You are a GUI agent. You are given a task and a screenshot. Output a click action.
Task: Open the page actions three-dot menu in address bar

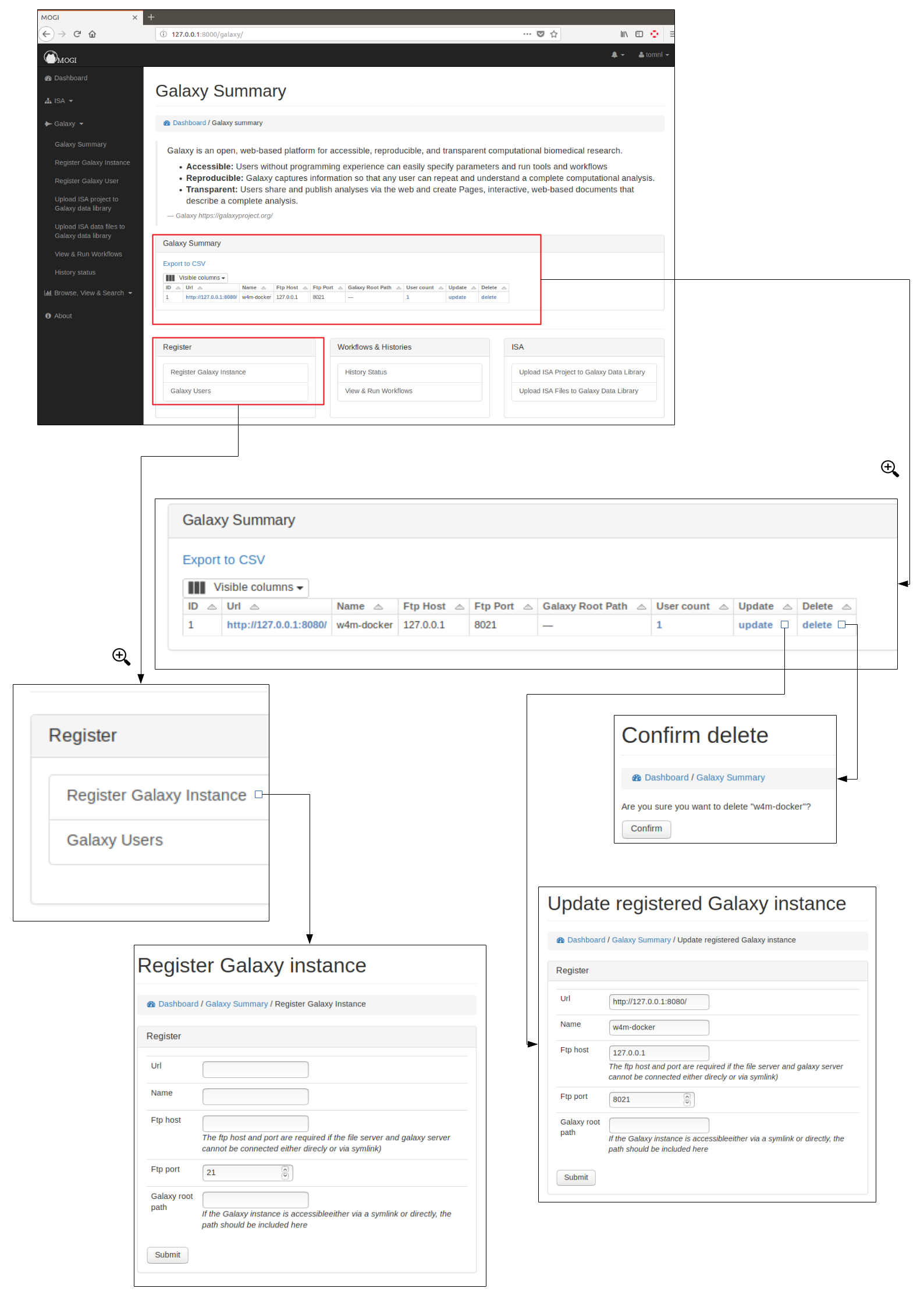(527, 34)
